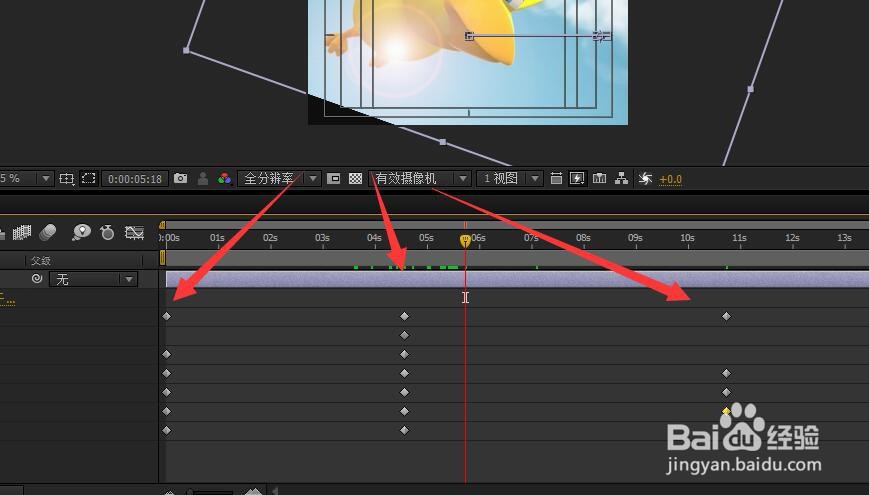Viewport: 869px width, 495px height.
Task: Click the parent pick whip spiral icon
Action: [x=37, y=279]
